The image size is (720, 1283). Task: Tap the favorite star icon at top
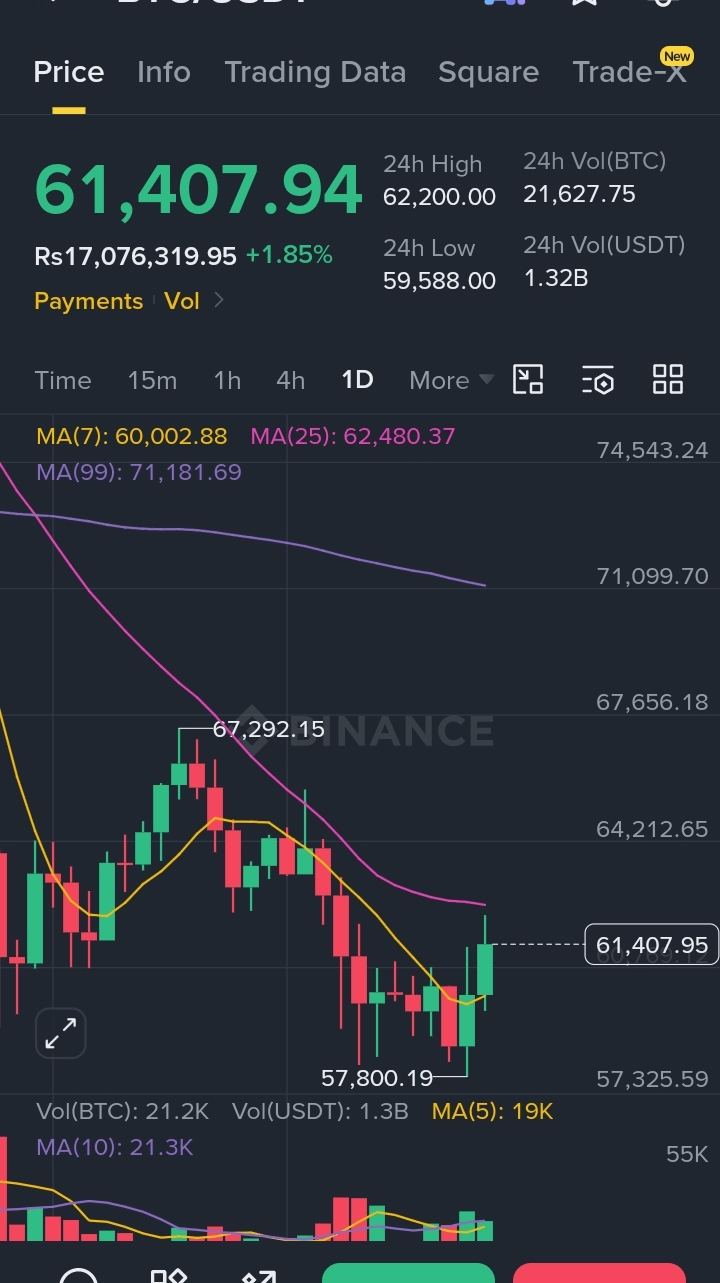tap(585, 3)
